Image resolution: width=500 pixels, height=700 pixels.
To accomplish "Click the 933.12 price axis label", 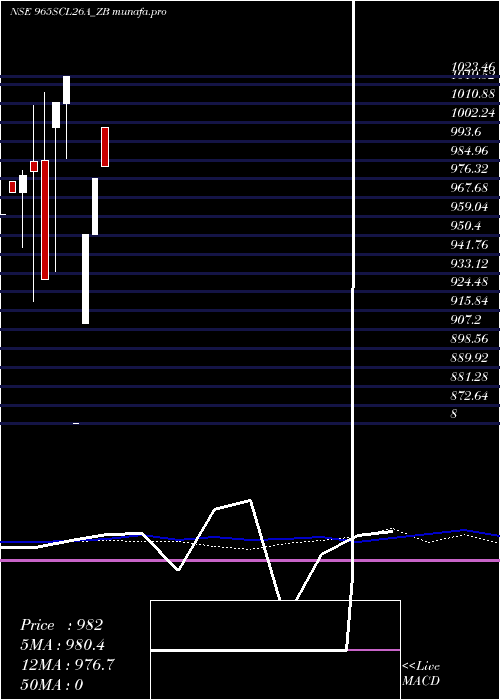I will (469, 263).
